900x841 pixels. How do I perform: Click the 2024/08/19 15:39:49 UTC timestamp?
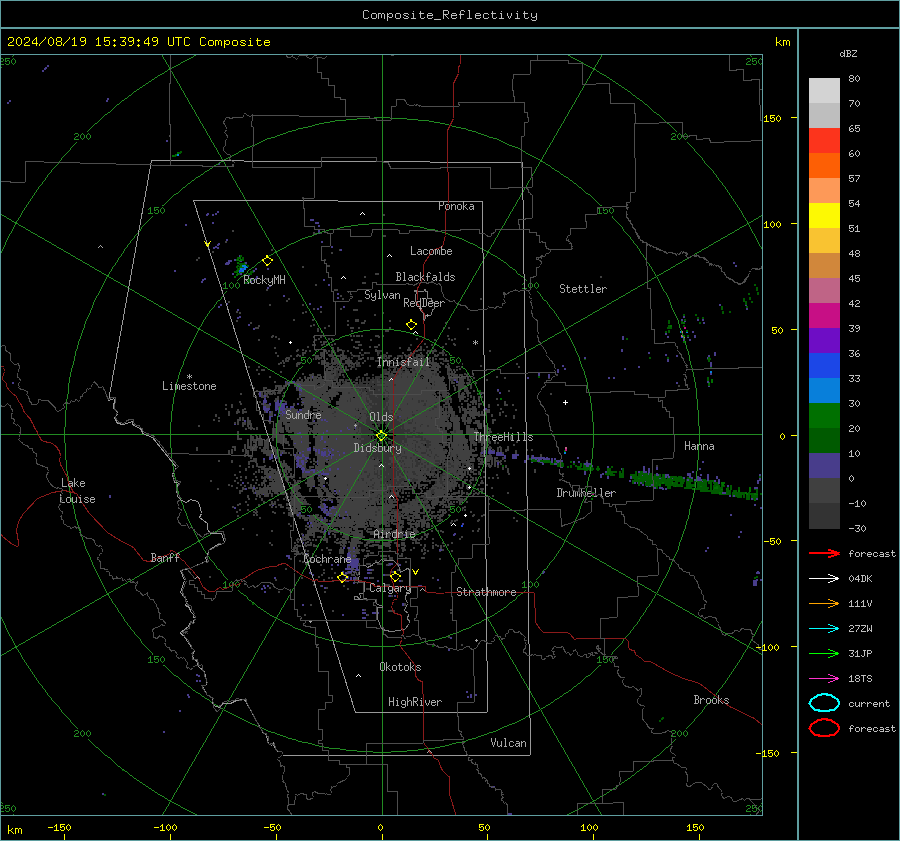coord(100,42)
